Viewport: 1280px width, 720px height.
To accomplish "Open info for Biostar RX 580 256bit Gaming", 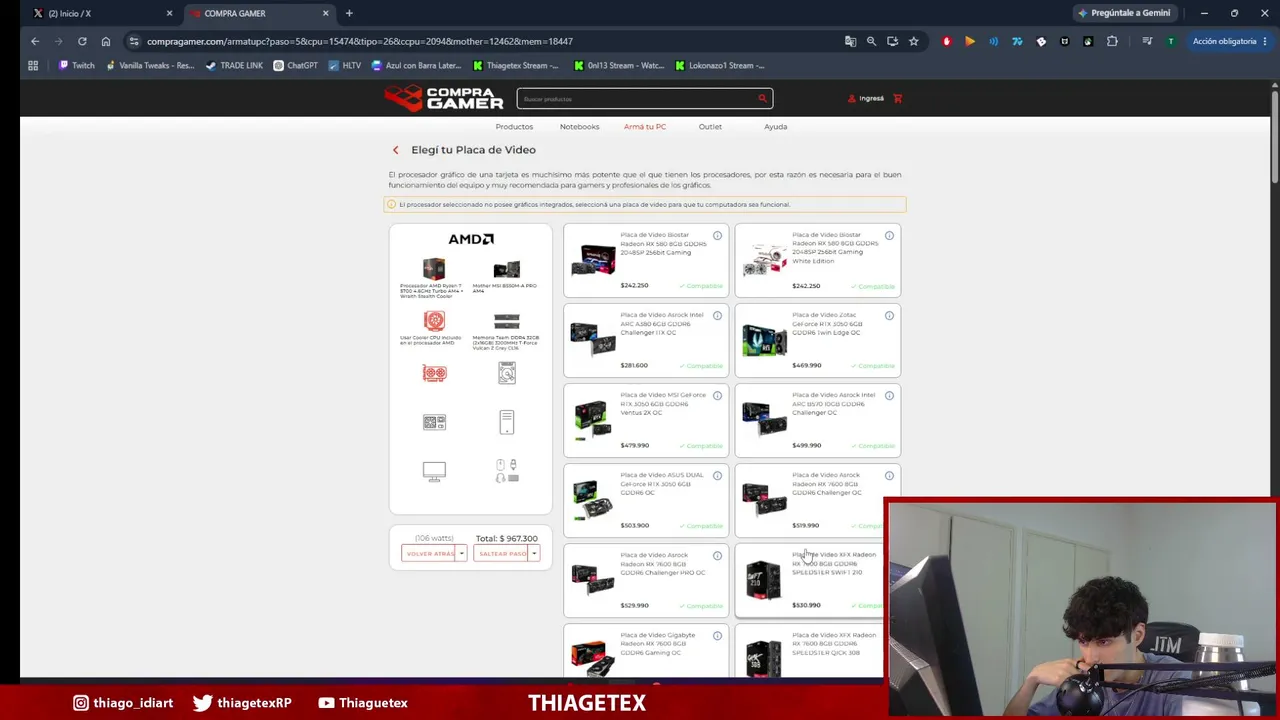I will pos(717,236).
